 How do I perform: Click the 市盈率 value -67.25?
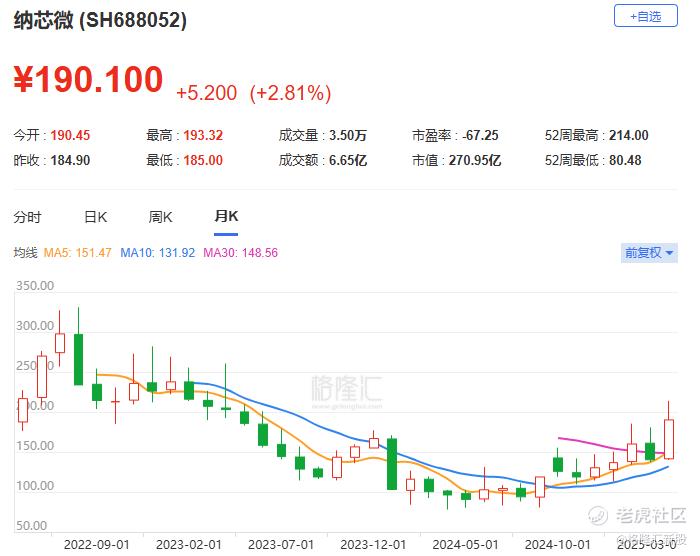pyautogui.click(x=480, y=135)
